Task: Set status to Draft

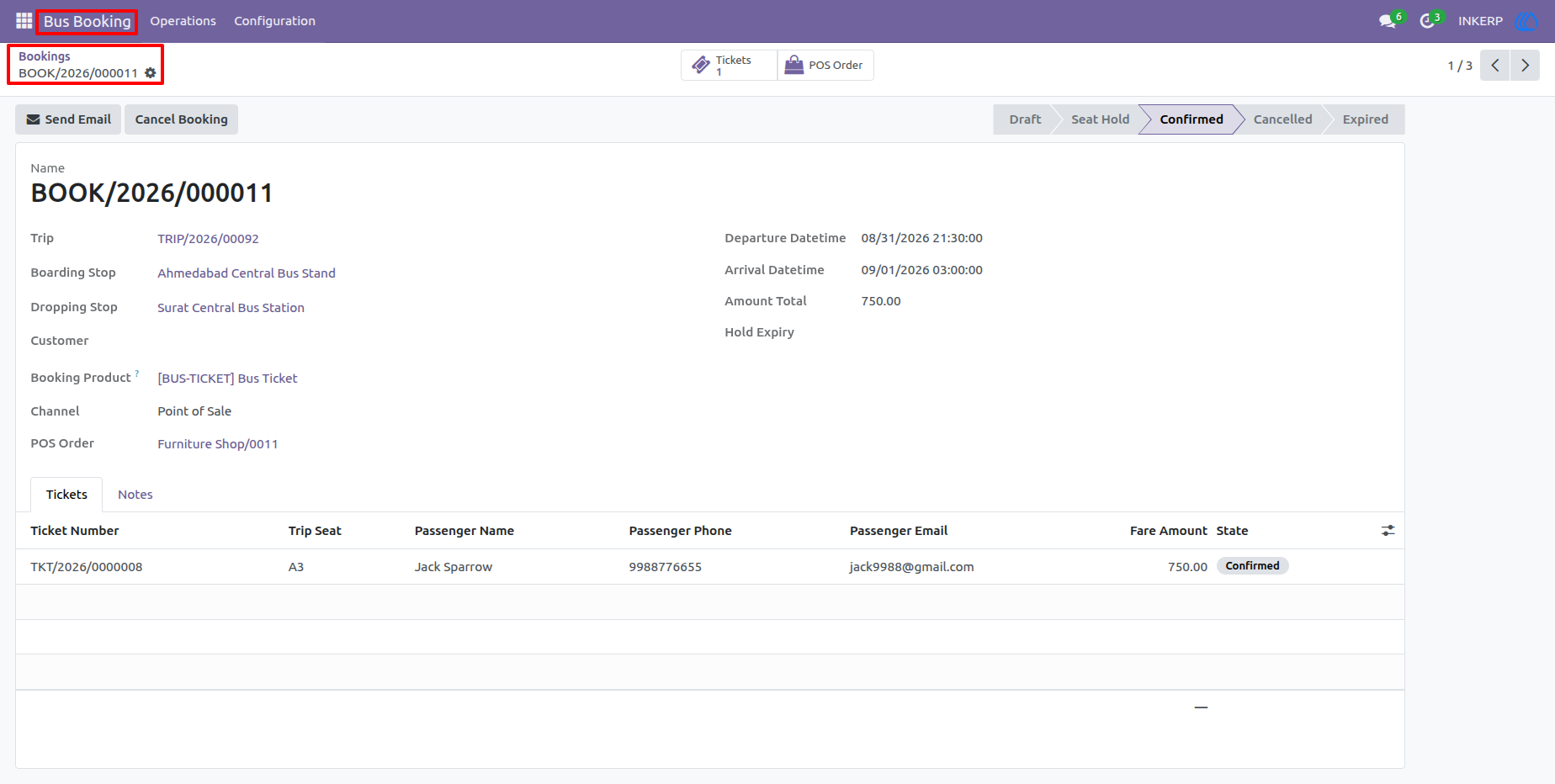Action: [x=1025, y=119]
